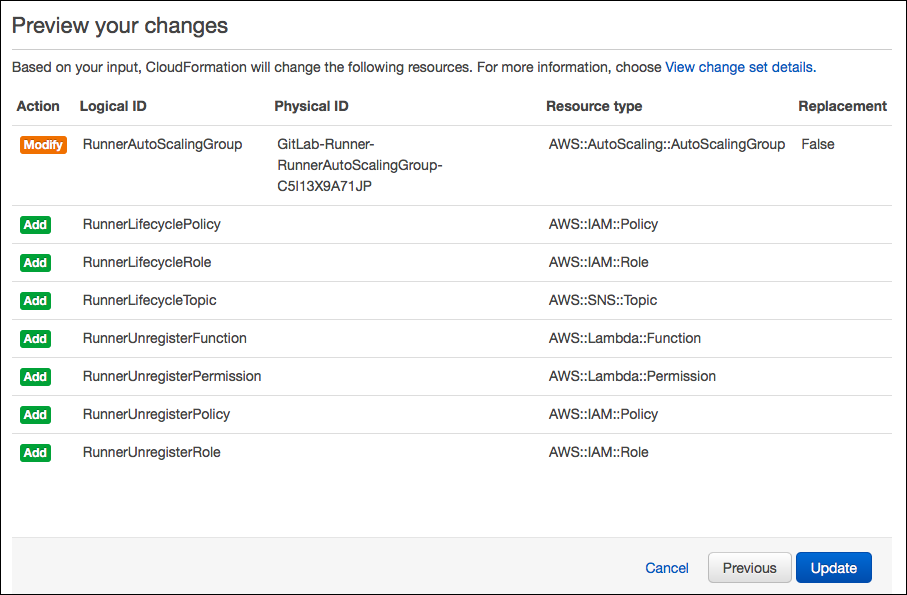Viewport: 907px width, 595px height.
Task: Click the GitLab-Runner physical ID text
Action: pos(359,164)
